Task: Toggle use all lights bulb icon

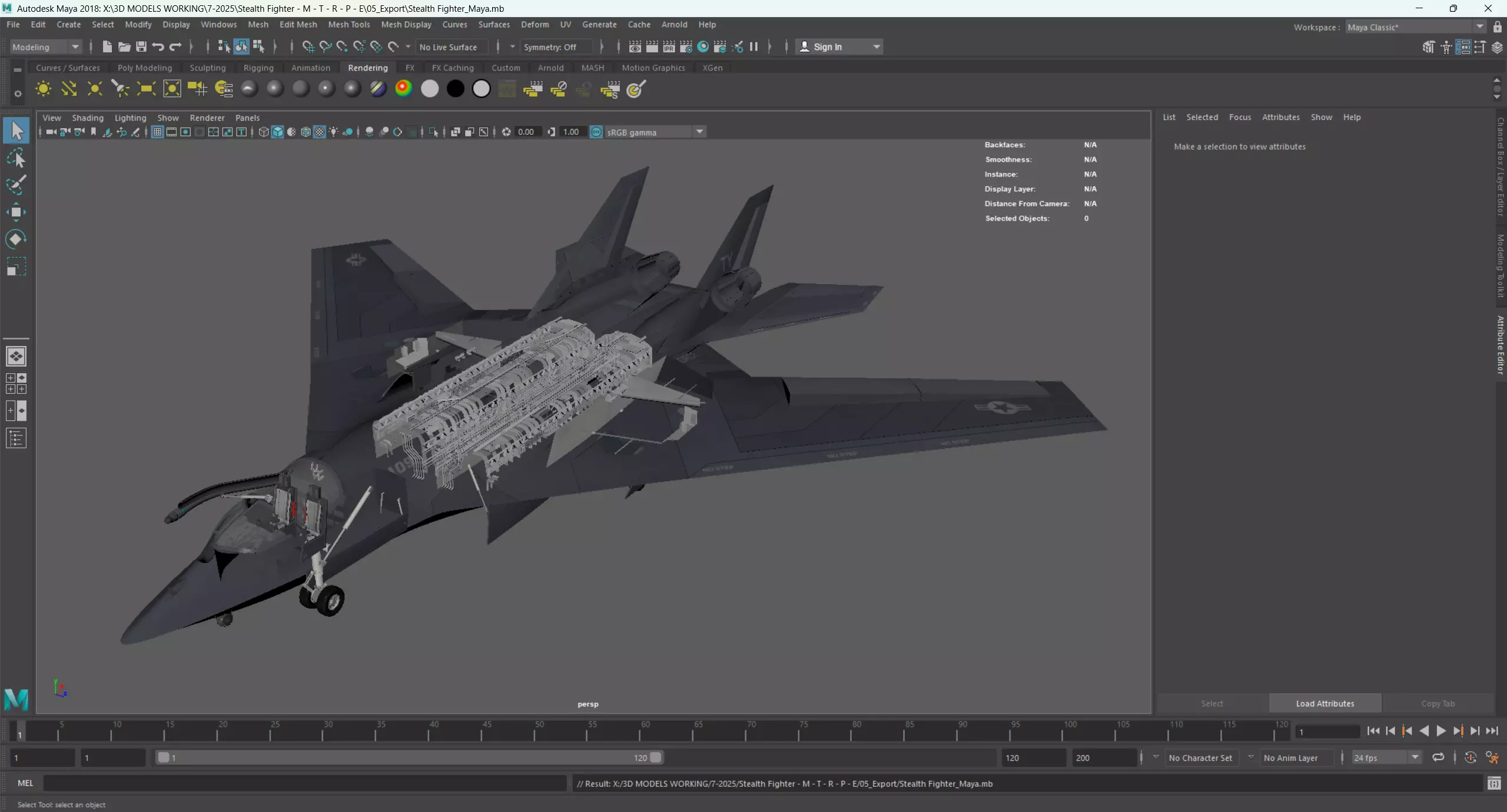Action: point(334,132)
